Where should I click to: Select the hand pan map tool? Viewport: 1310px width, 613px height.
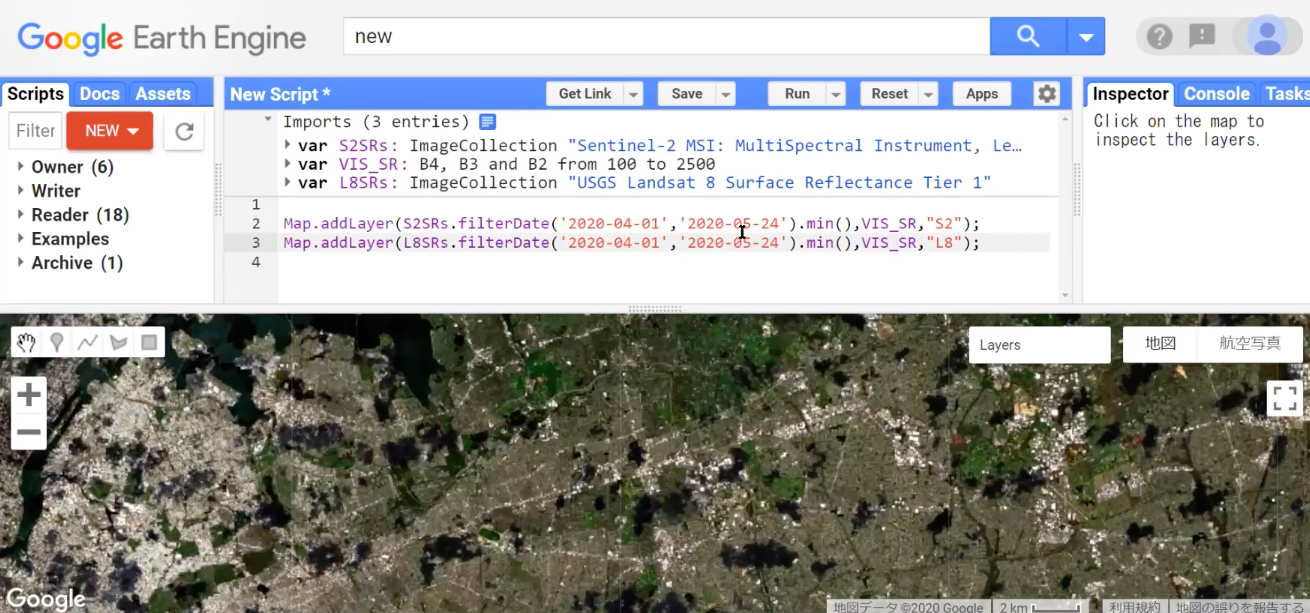tap(26, 343)
